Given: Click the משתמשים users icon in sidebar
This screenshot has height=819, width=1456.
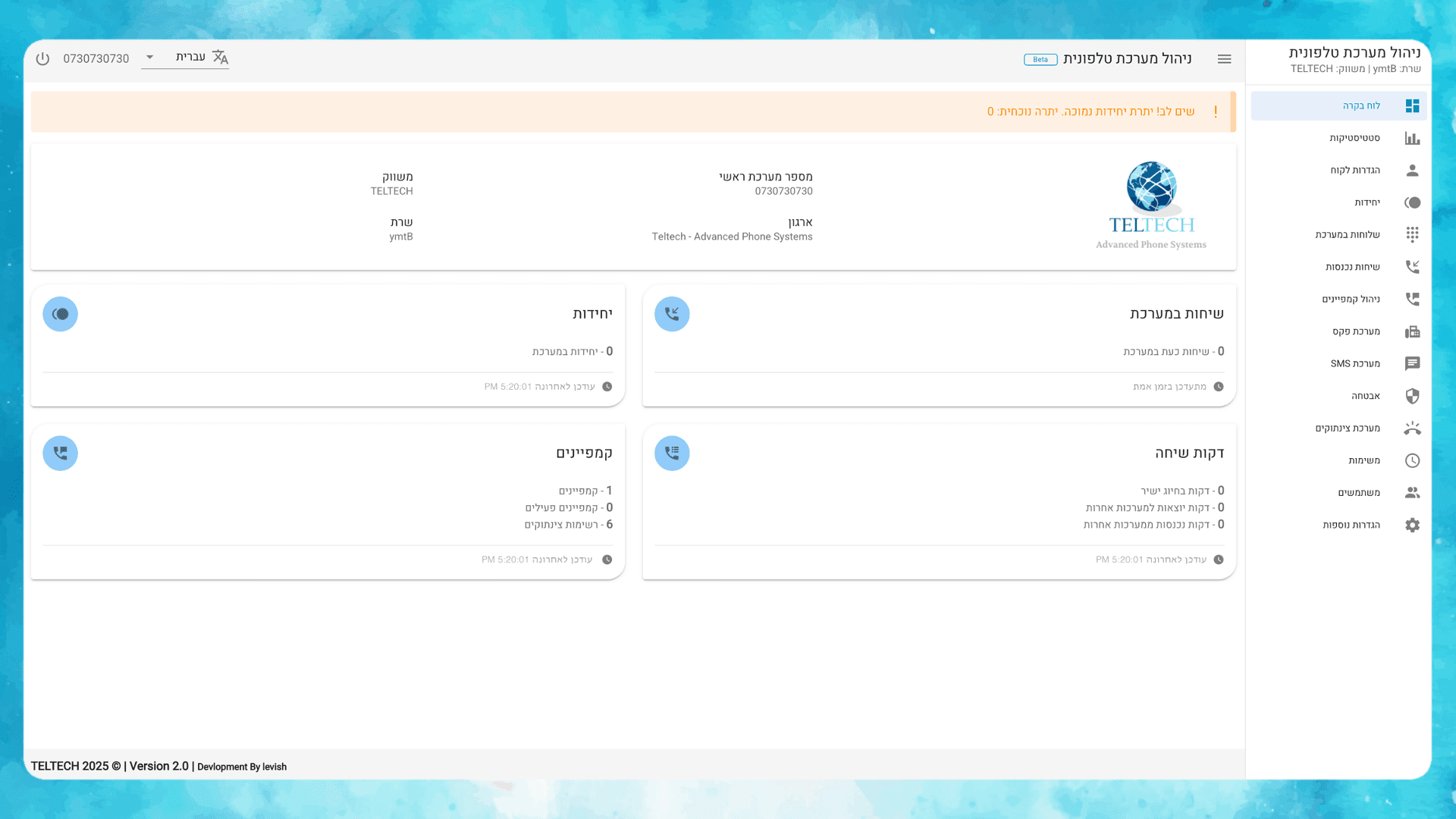Looking at the screenshot, I should (1411, 492).
